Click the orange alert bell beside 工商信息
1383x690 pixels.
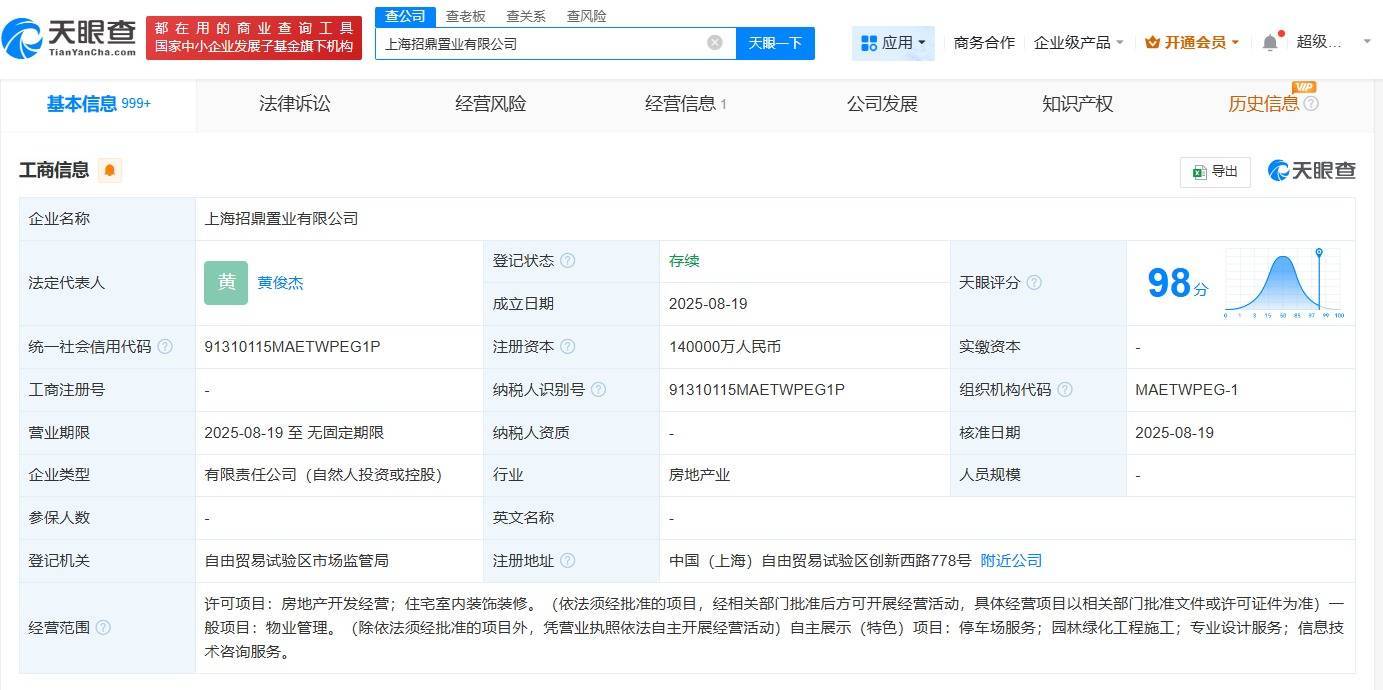click(110, 170)
